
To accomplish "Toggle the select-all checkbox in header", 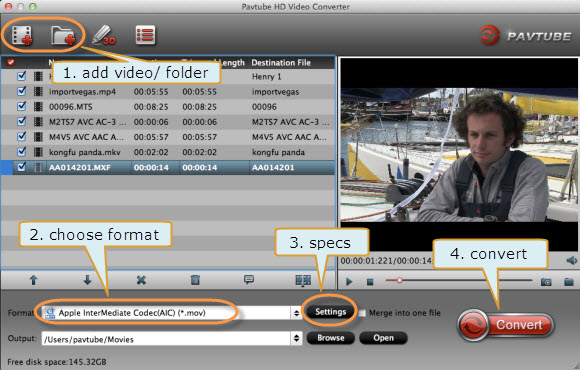I will [10, 62].
